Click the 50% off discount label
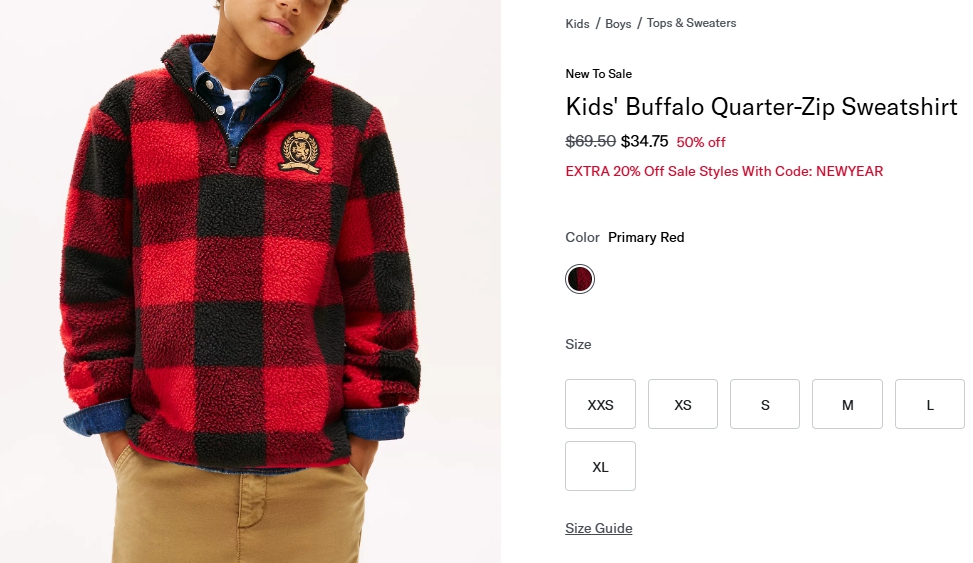 (x=701, y=142)
